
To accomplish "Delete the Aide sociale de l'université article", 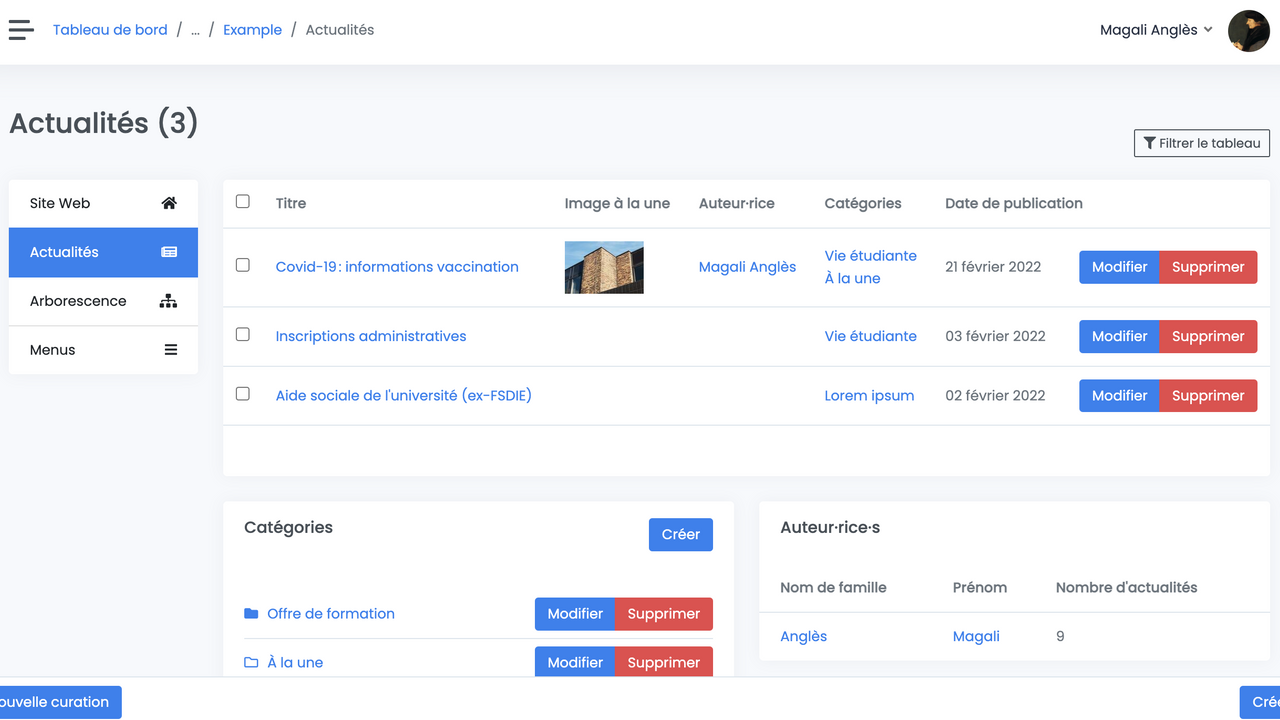I will 1208,395.
